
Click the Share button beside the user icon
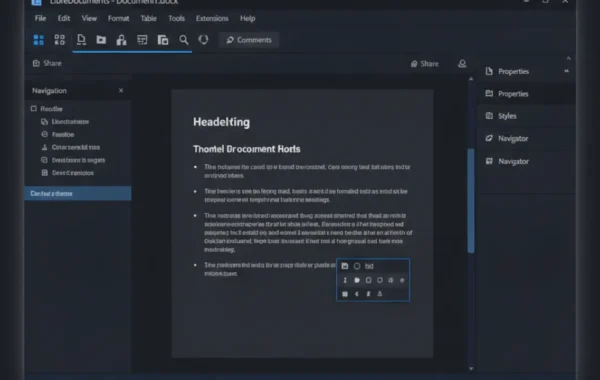tap(425, 64)
